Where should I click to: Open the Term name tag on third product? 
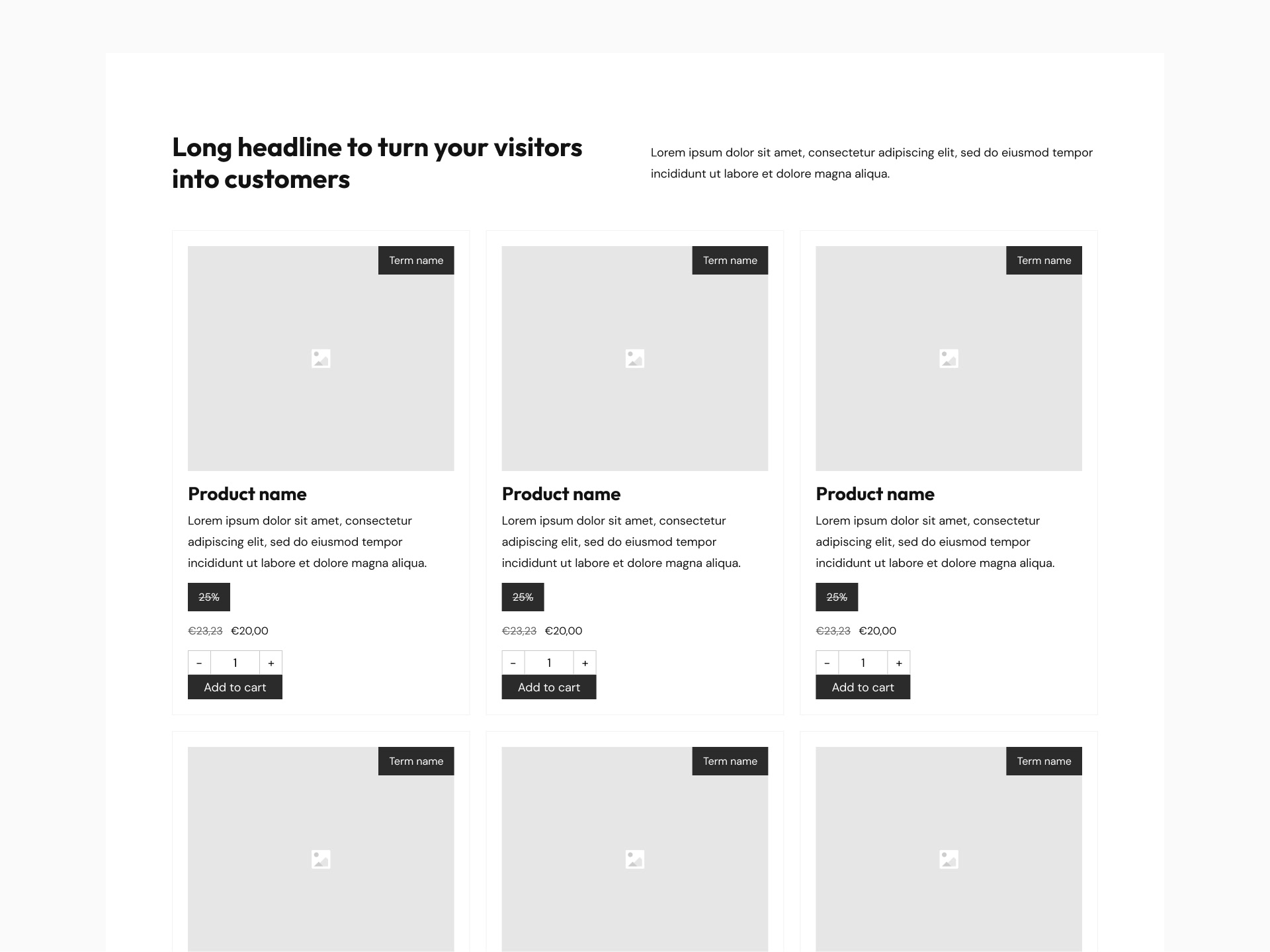pos(1044,261)
